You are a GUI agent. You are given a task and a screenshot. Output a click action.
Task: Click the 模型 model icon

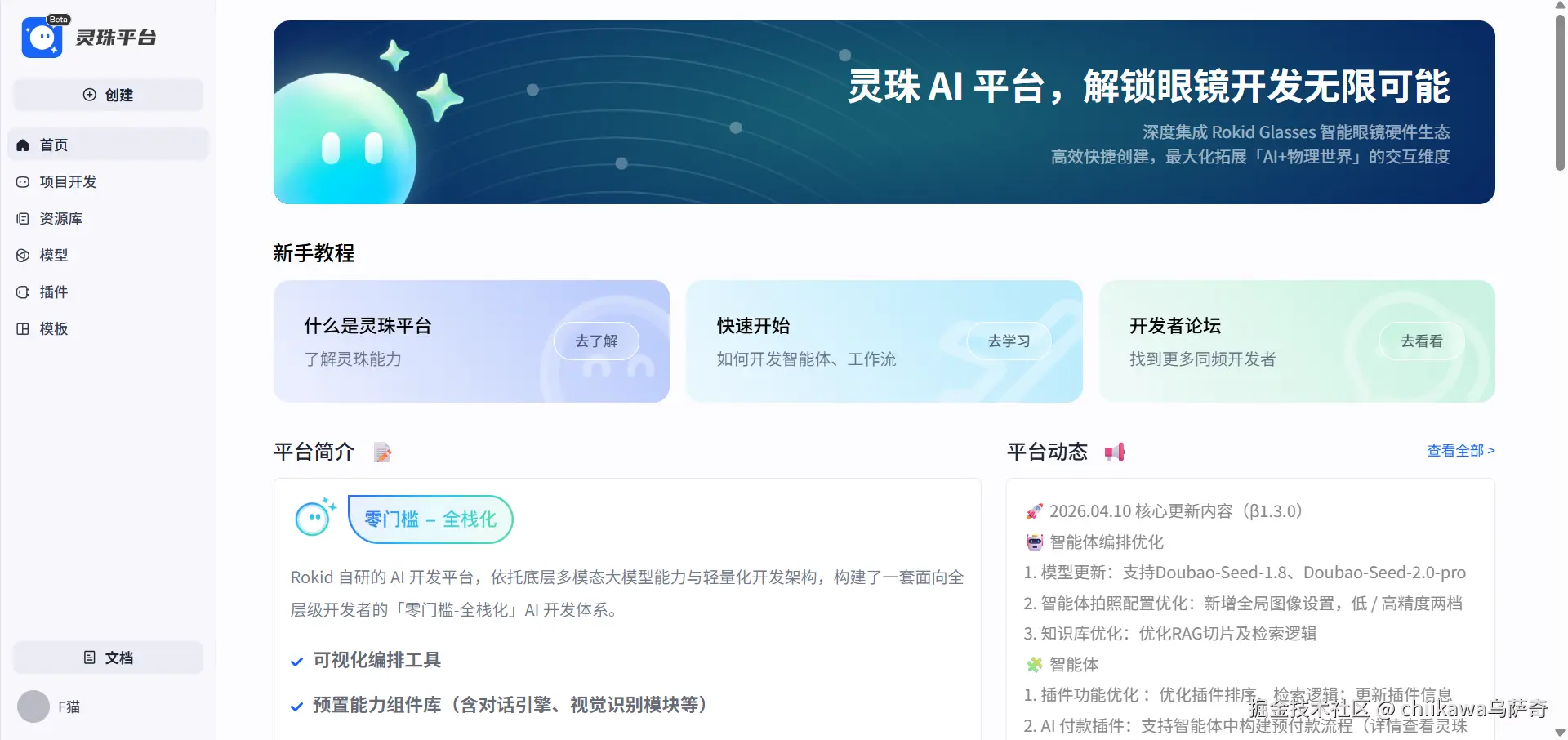23,256
